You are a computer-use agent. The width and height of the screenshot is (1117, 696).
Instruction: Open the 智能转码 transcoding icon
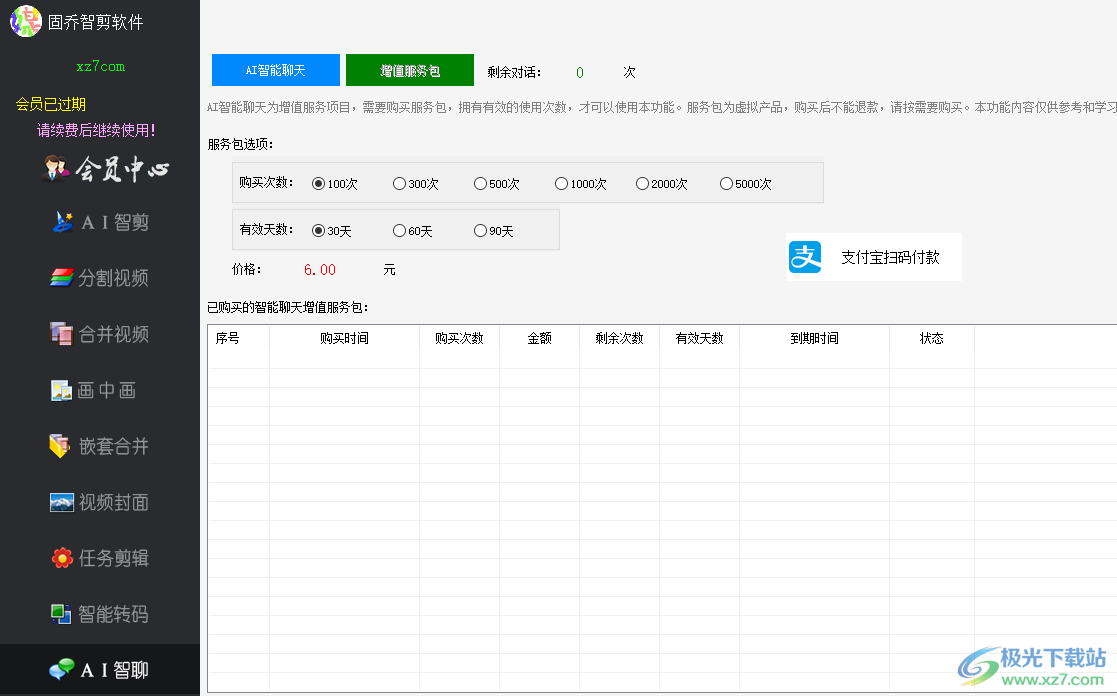pyautogui.click(x=61, y=614)
